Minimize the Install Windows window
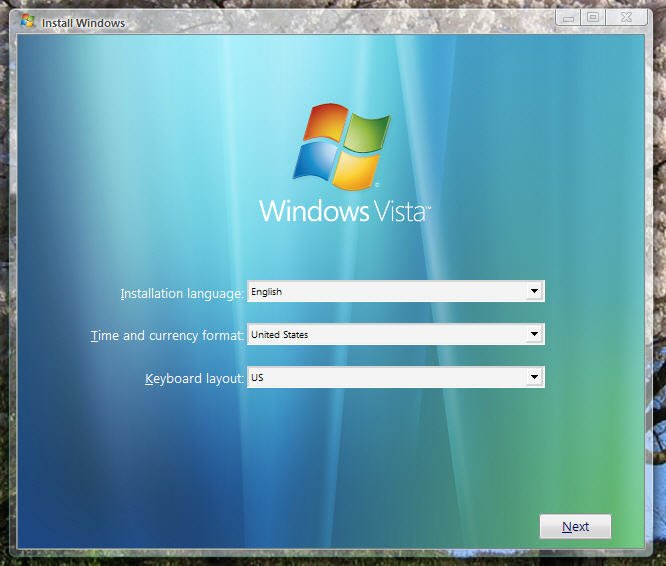666x566 pixels. click(568, 17)
